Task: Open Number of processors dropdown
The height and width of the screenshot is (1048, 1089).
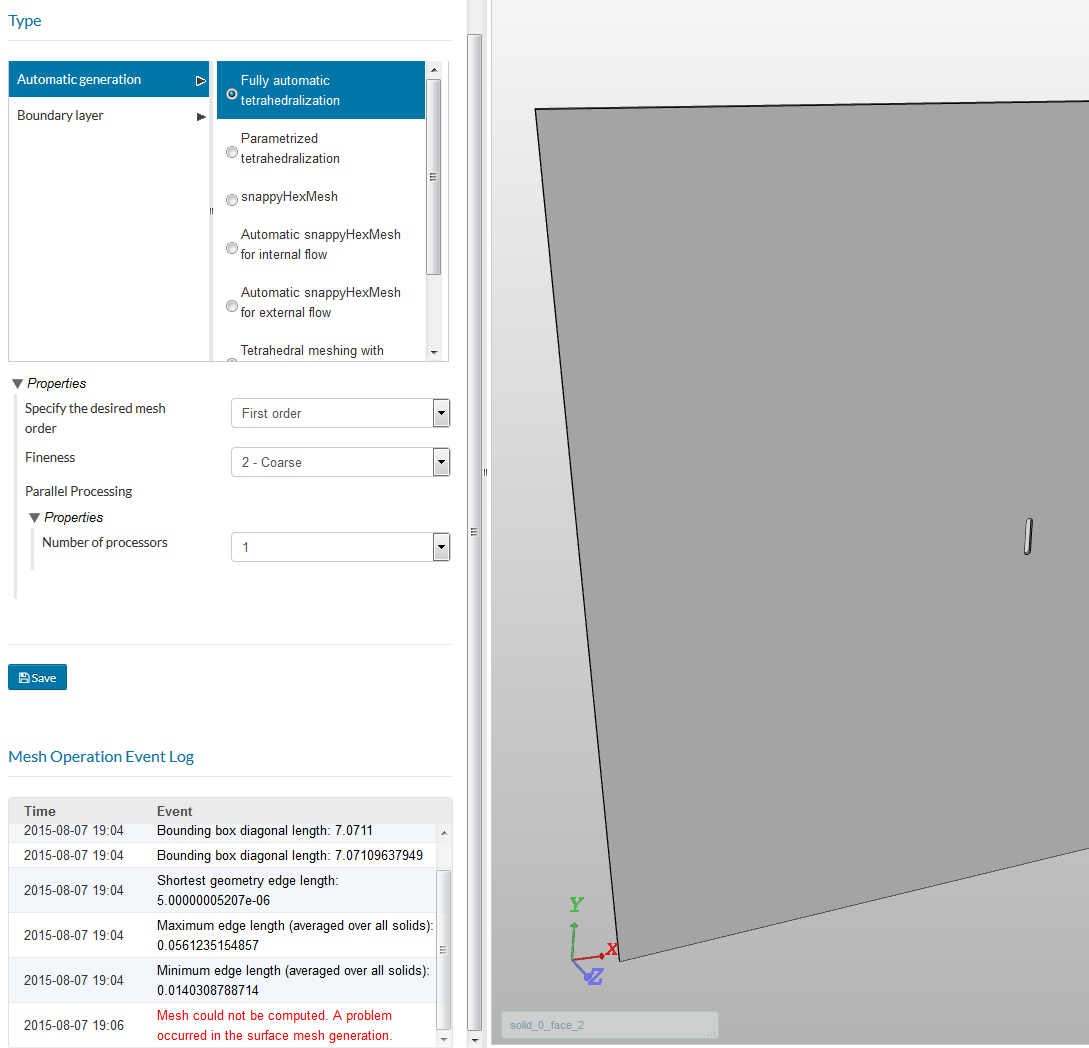Action: point(441,547)
